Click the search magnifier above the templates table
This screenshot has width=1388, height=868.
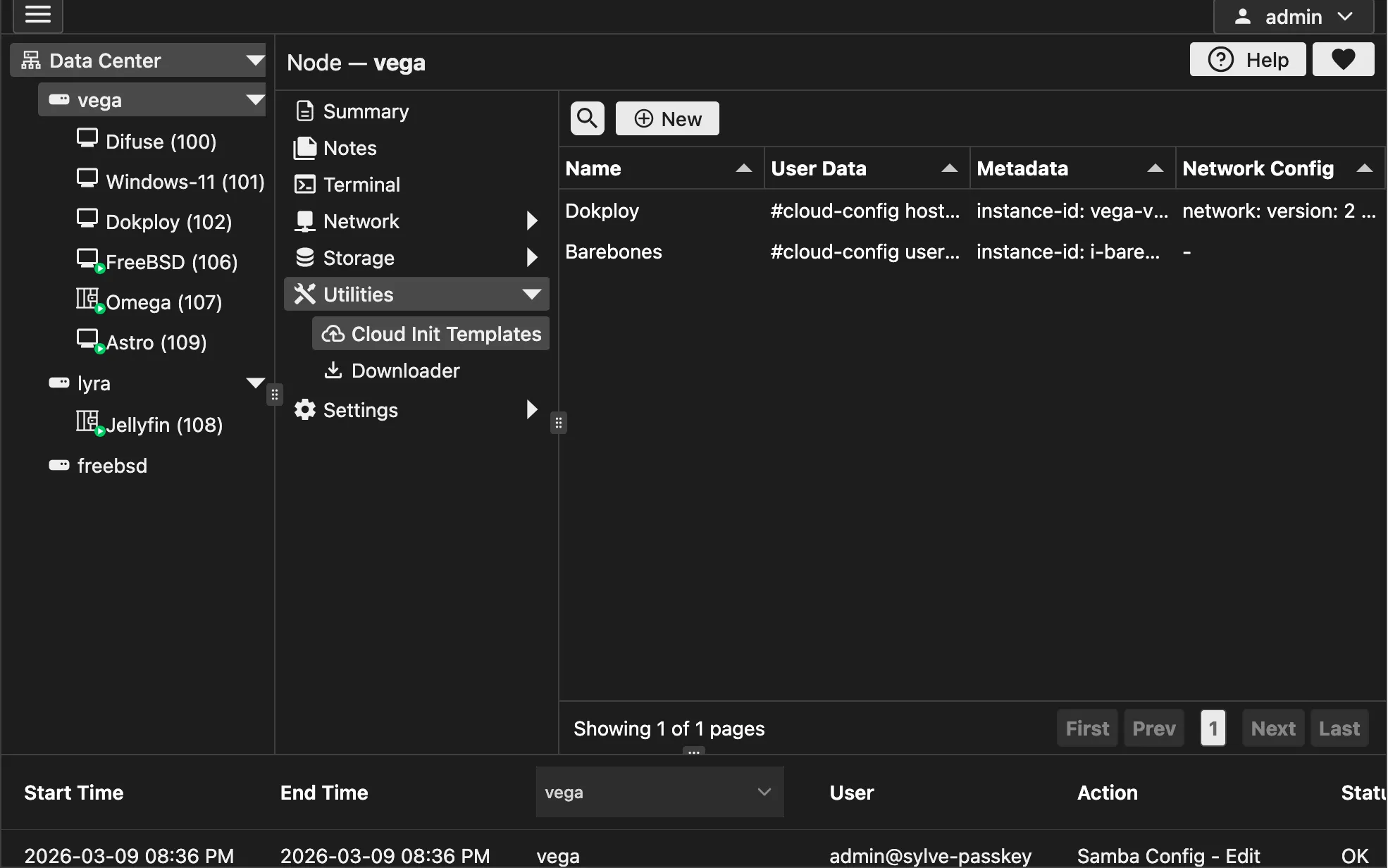click(x=586, y=118)
